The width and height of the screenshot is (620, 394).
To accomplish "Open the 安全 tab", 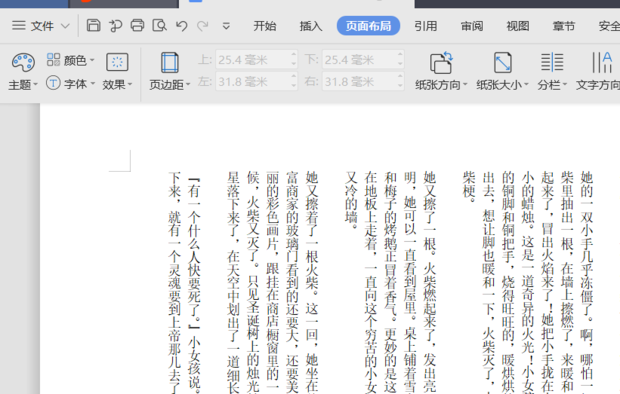I will coord(609,26).
